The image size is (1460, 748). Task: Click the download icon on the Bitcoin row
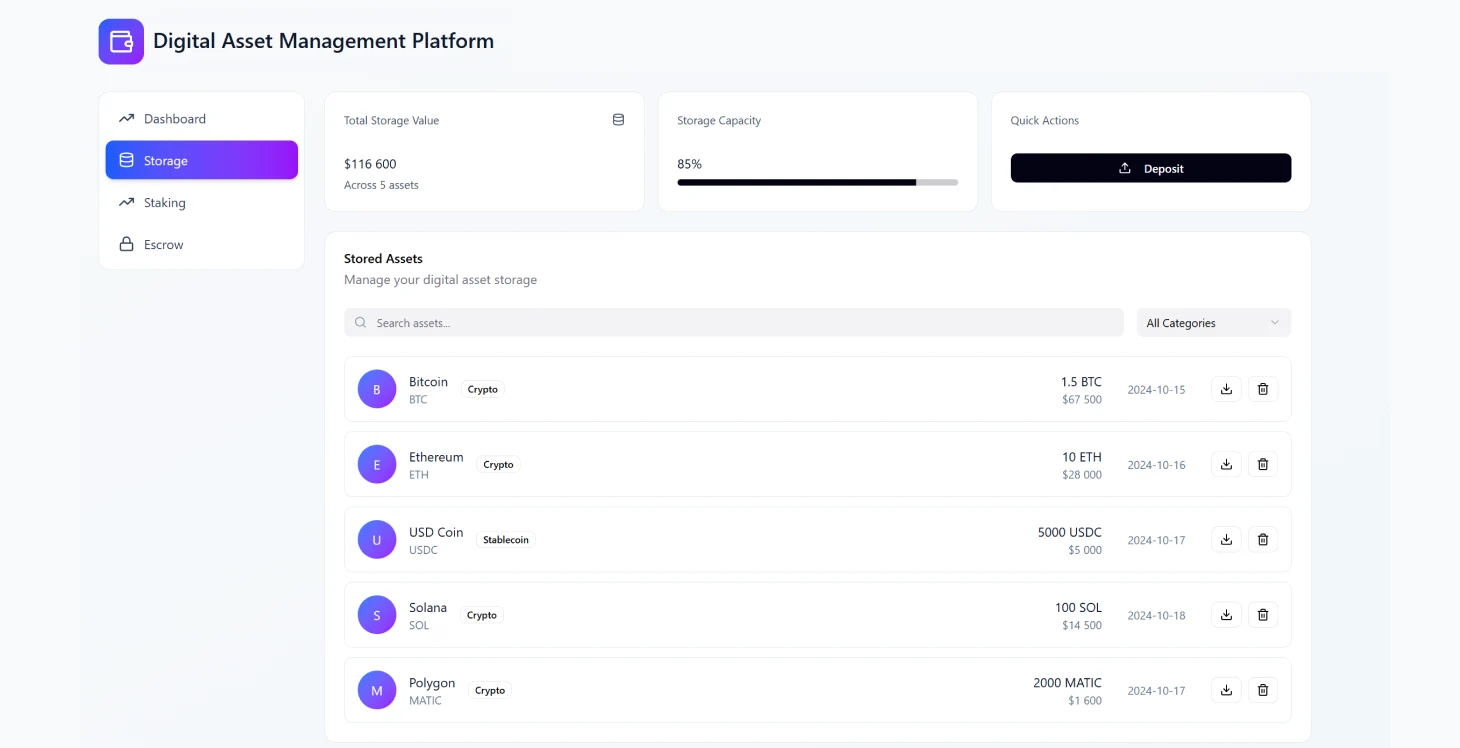point(1226,389)
